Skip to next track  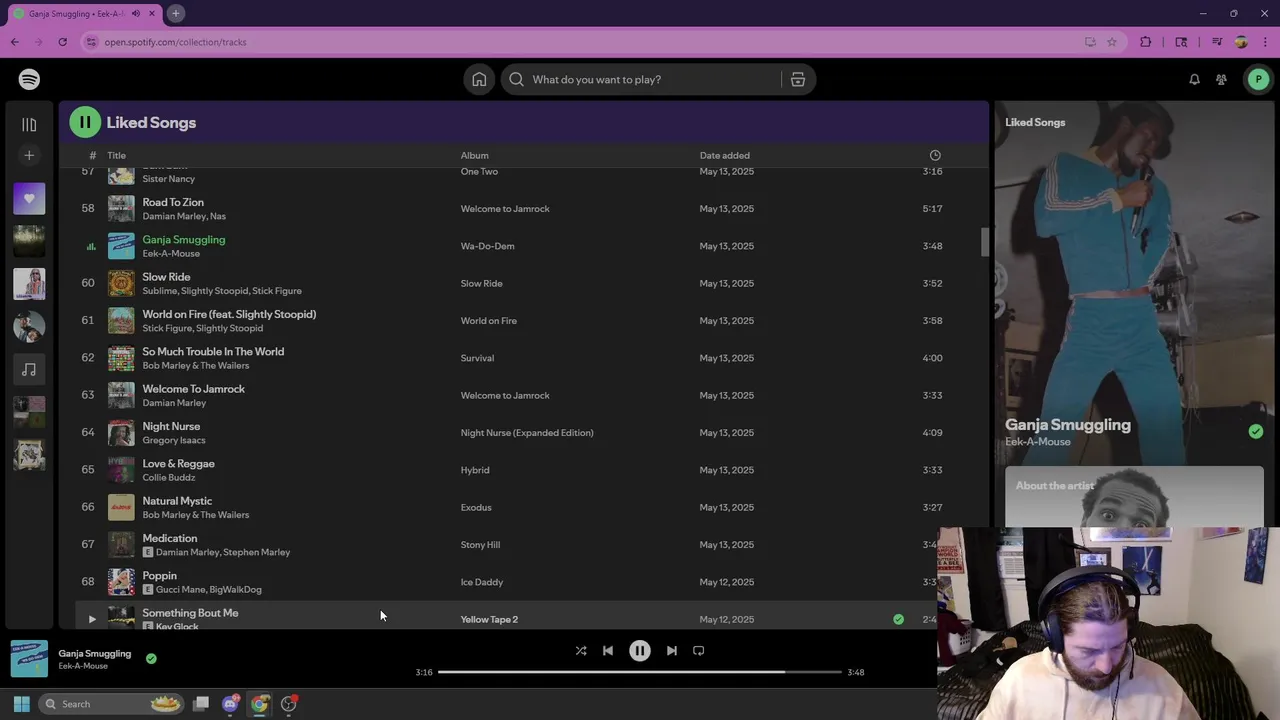click(x=672, y=650)
